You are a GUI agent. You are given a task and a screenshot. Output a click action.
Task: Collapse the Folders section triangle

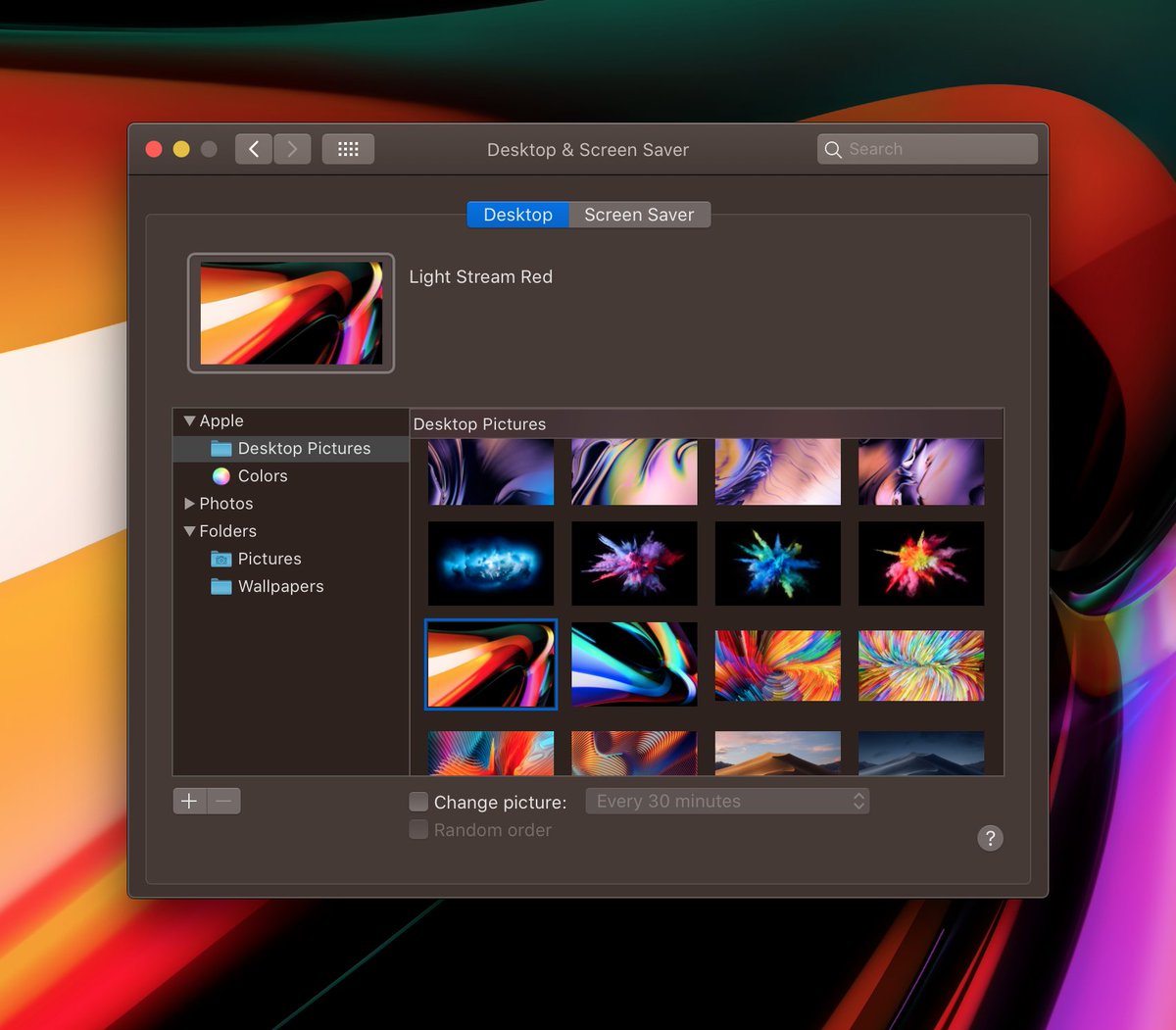pyautogui.click(x=189, y=531)
